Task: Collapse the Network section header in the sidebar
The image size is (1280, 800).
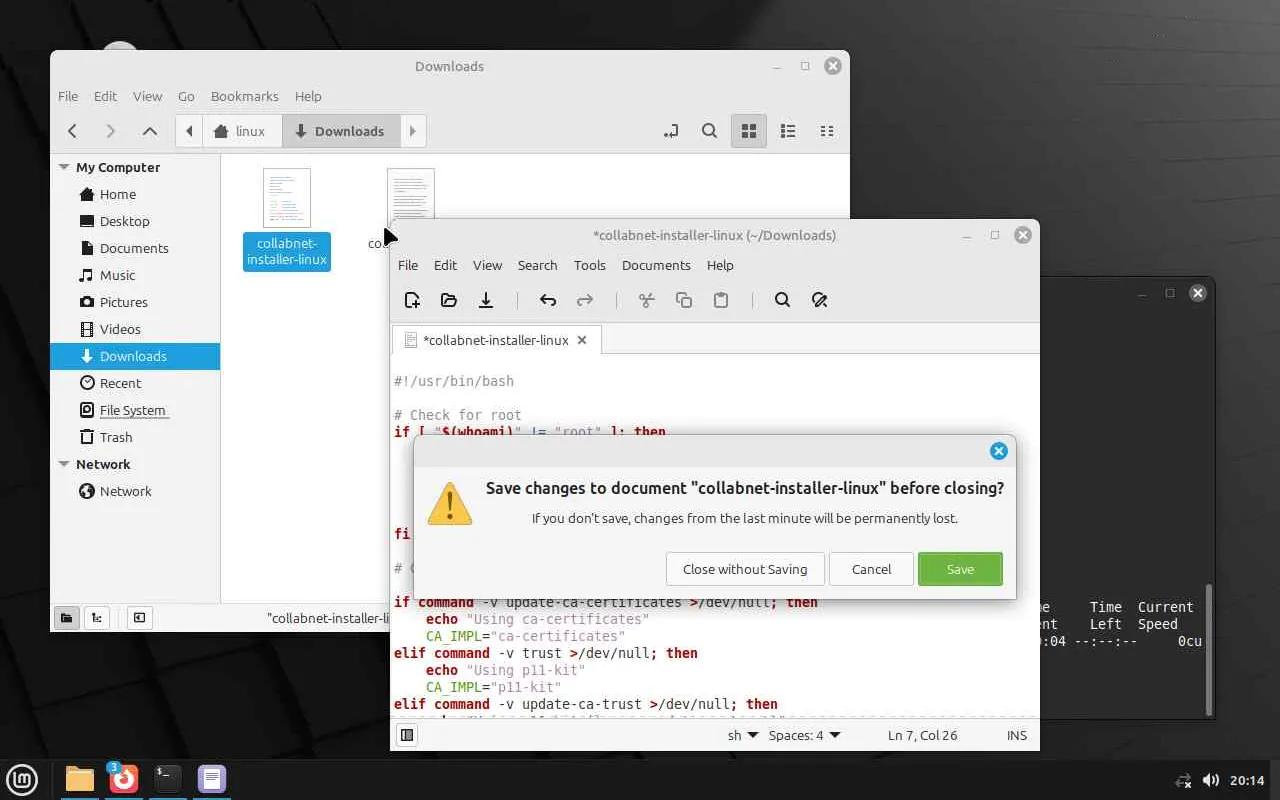Action: [x=64, y=464]
